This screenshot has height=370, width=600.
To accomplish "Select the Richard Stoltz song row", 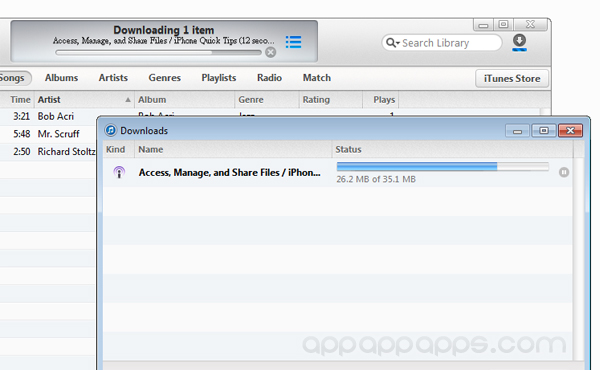I will [48, 152].
